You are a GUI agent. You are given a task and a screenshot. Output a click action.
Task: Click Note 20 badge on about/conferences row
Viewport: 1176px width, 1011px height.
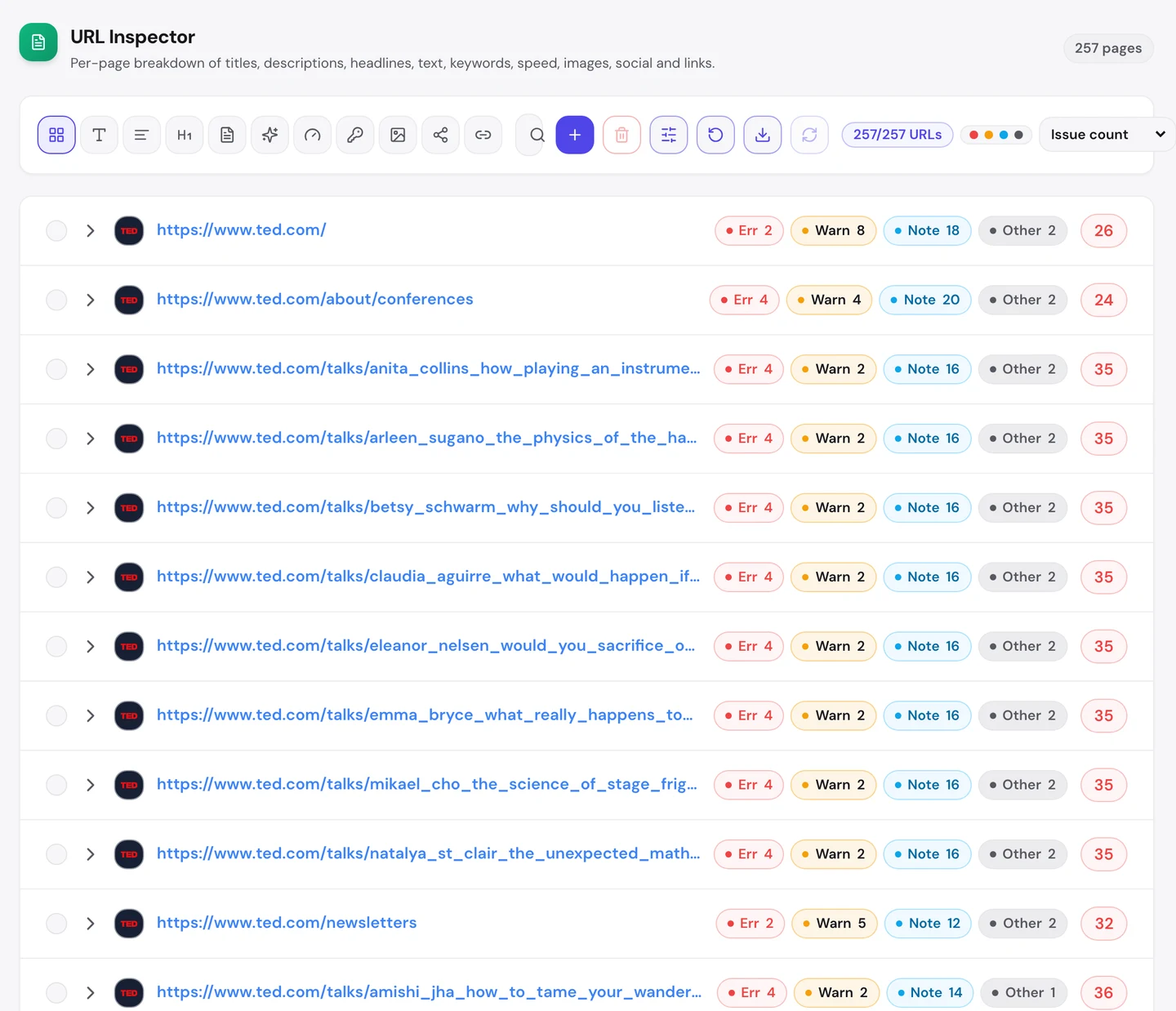(925, 300)
